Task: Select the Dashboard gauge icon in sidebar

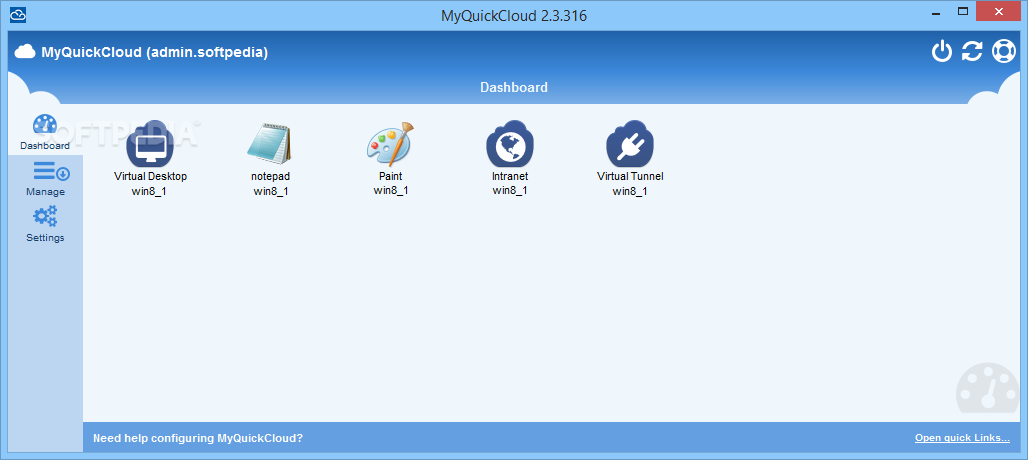Action: tap(45, 125)
